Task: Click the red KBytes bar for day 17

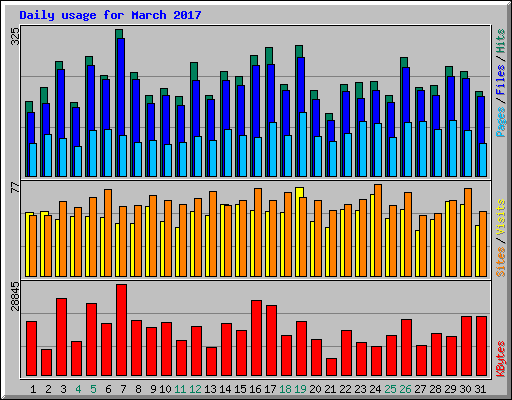Action: pyautogui.click(x=271, y=341)
